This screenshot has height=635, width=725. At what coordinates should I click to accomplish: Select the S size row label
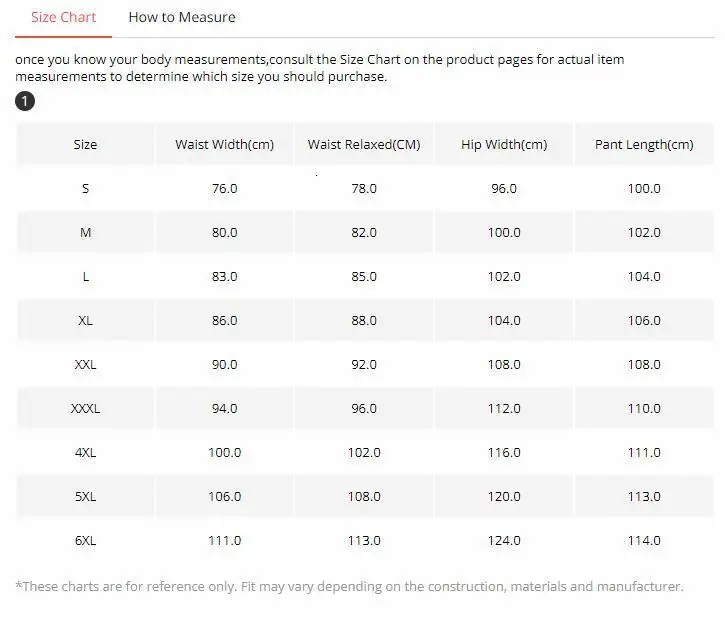point(85,188)
